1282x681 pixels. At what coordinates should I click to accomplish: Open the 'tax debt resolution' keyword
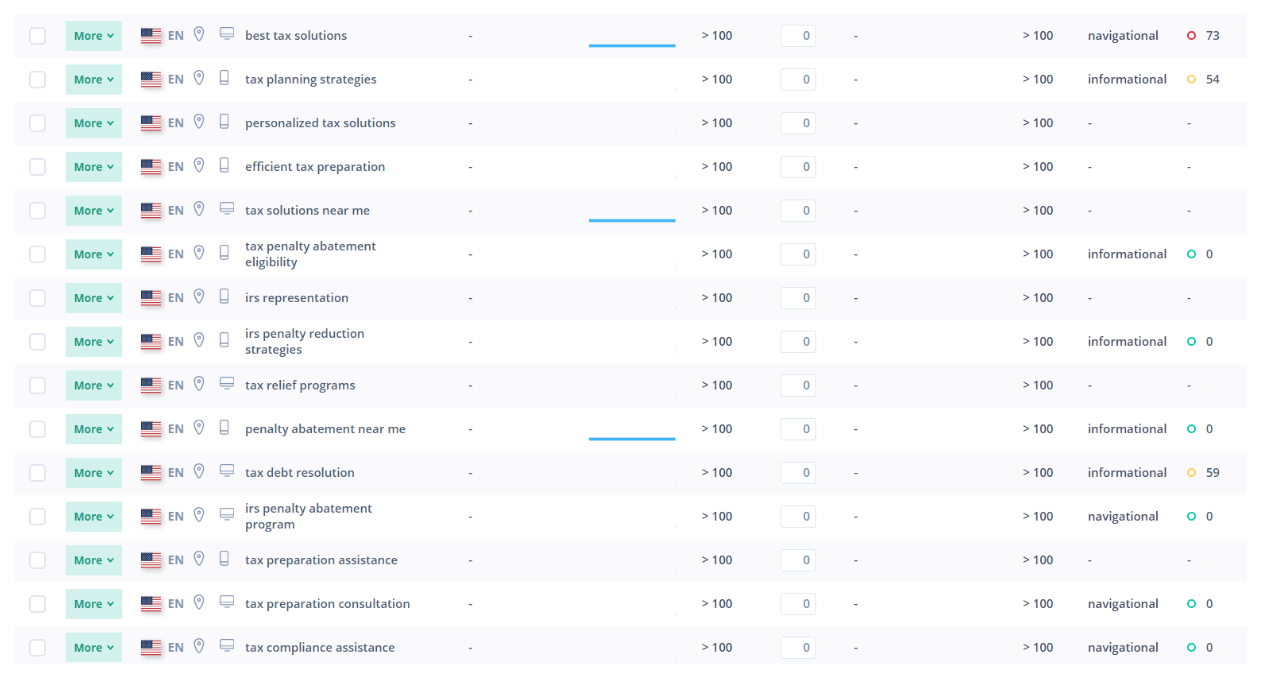(x=299, y=473)
